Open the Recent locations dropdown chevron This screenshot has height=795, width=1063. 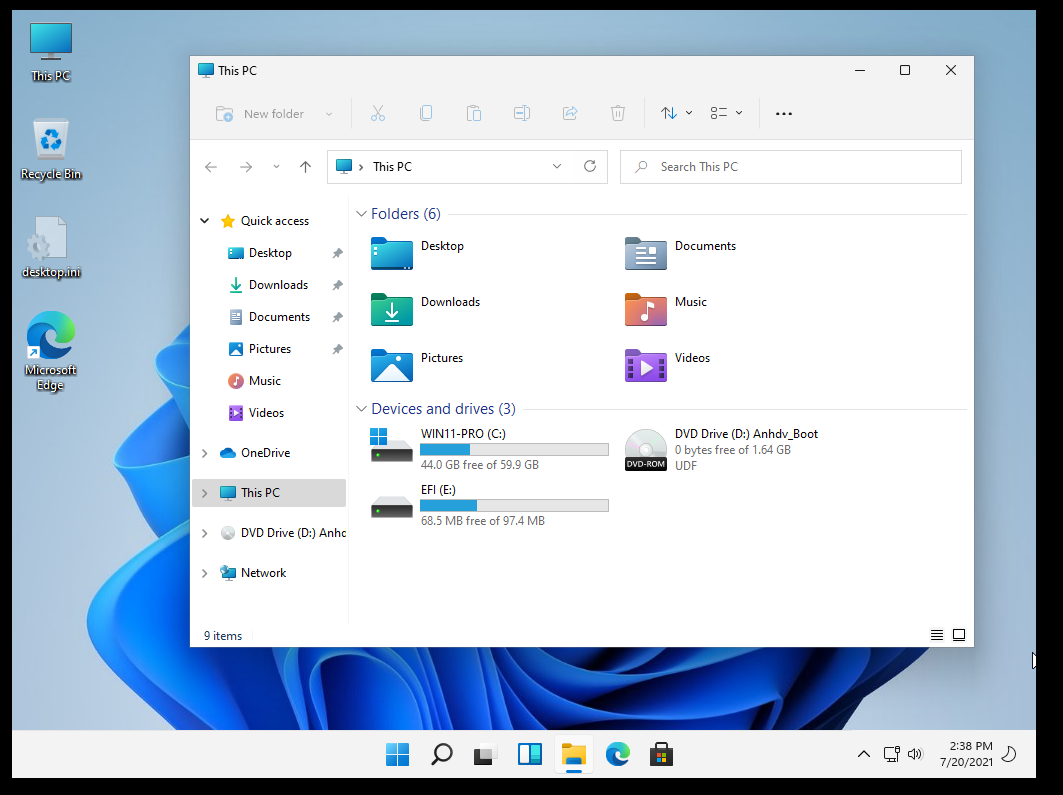(276, 167)
